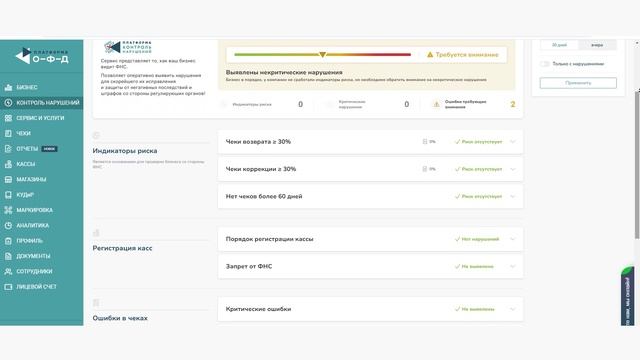Select the вчера period tab
The image size is (640, 360).
[597, 45]
